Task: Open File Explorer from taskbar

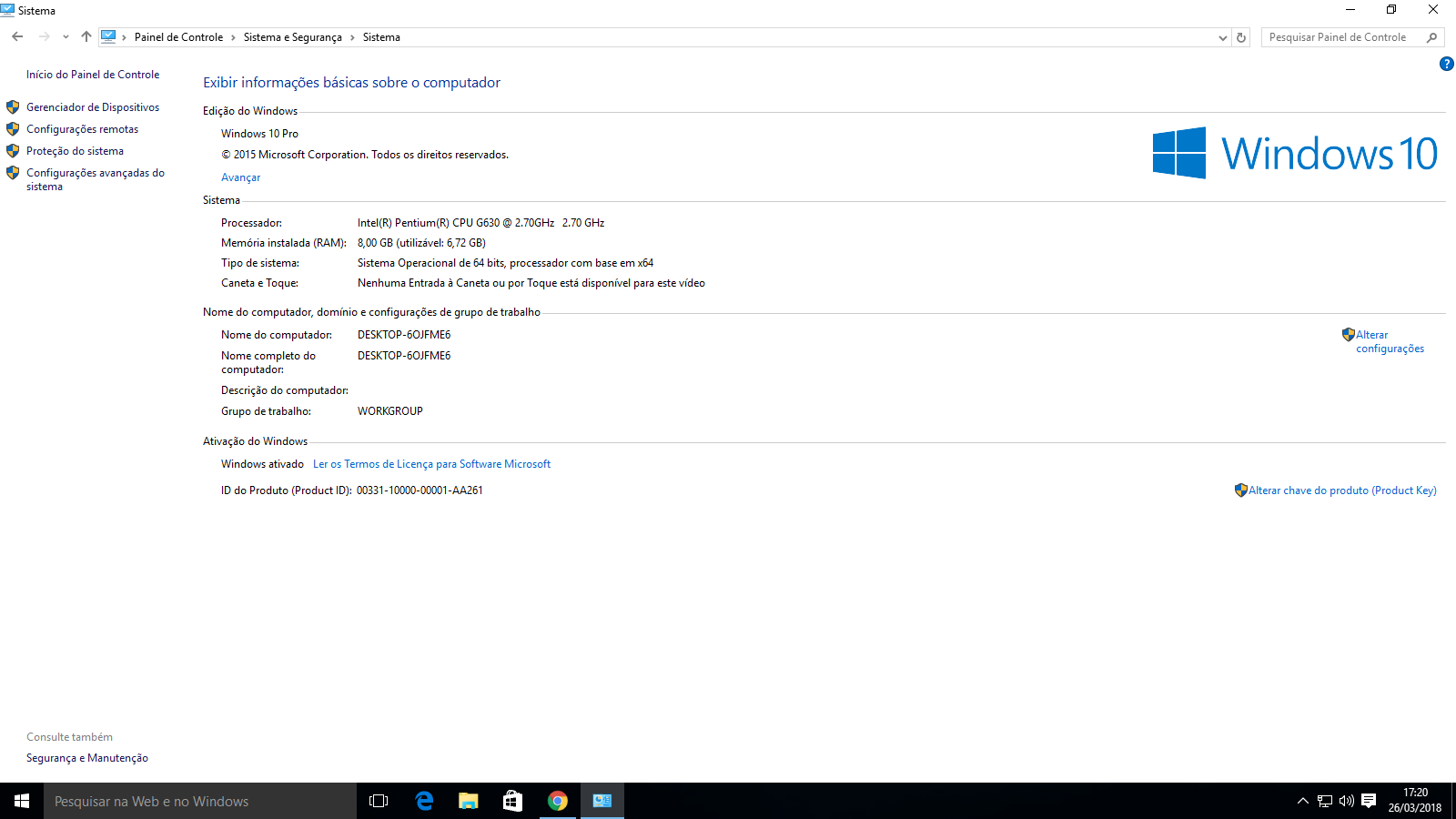Action: coord(468,801)
